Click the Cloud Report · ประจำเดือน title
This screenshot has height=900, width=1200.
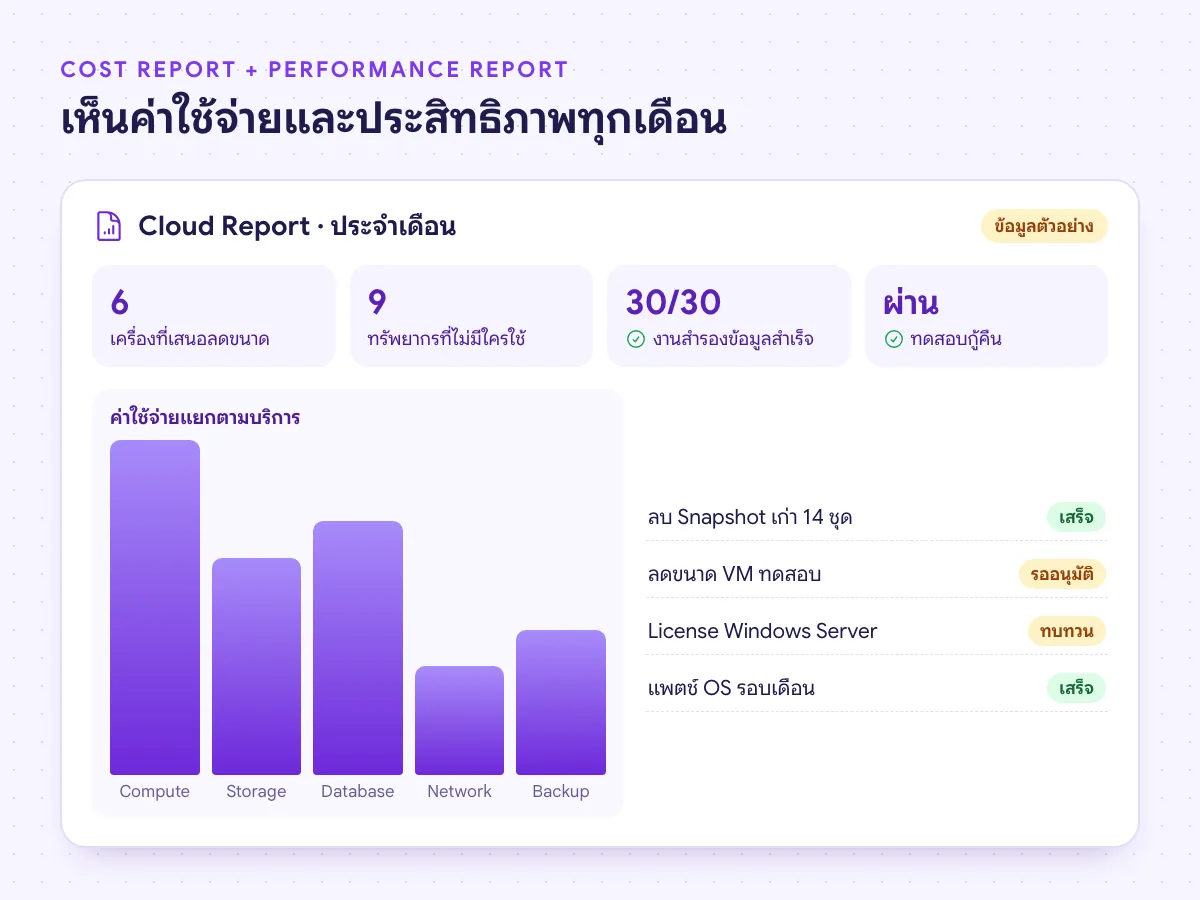pyautogui.click(x=297, y=226)
